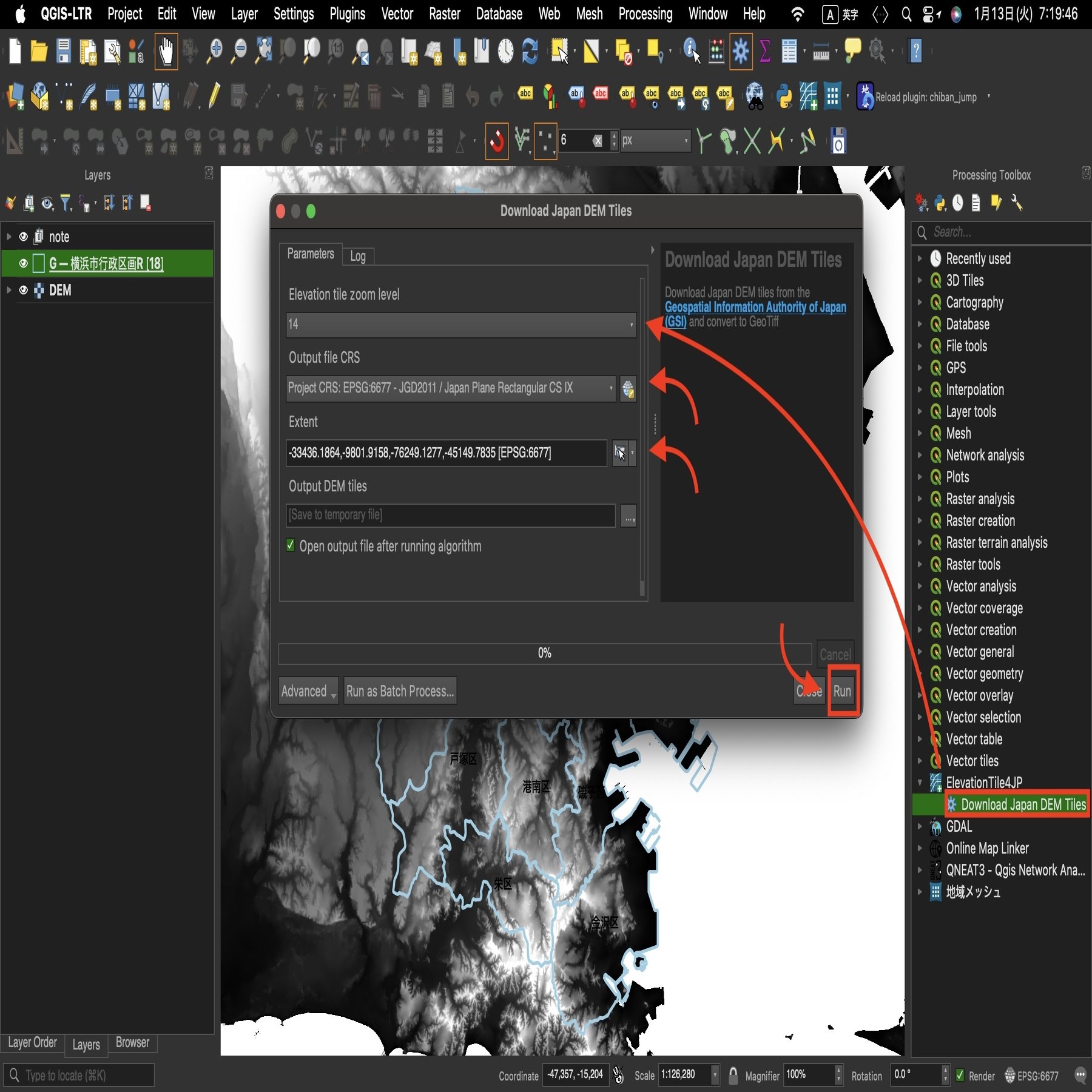This screenshot has width=1092, height=1092.
Task: Expand the DEM layer tree item
Action: point(8,290)
